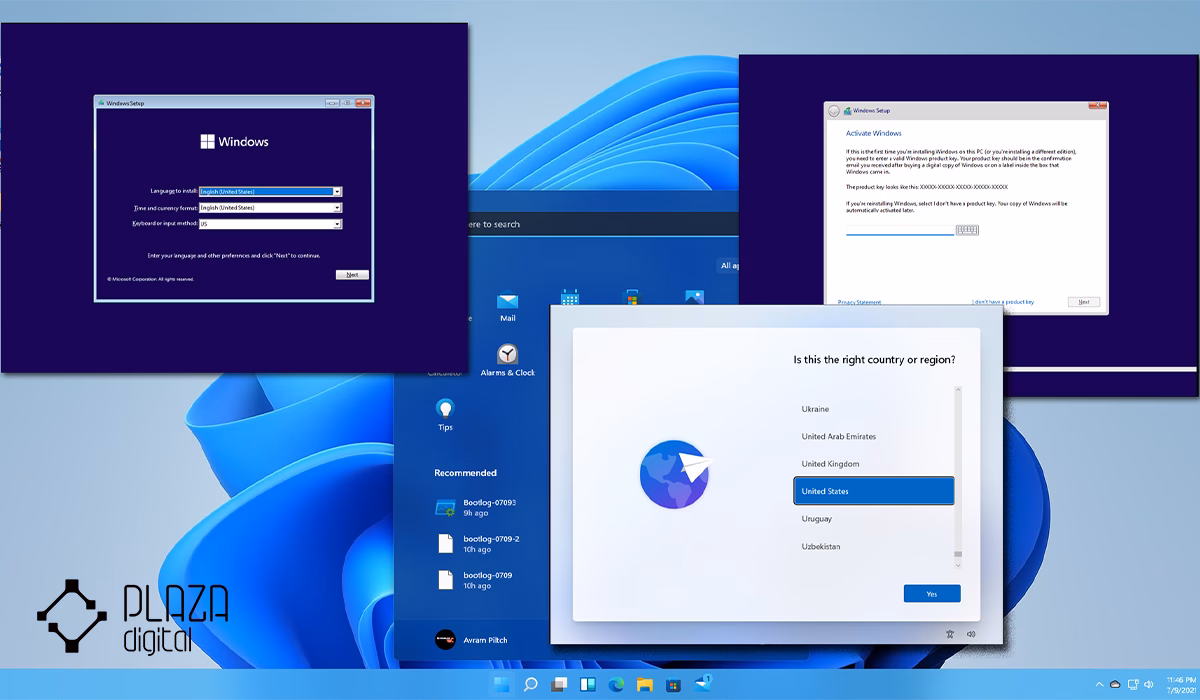Click Next in Activate Windows window
This screenshot has width=1200, height=700.
tap(1084, 302)
